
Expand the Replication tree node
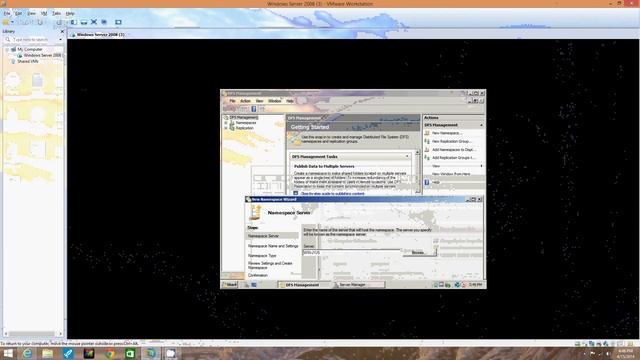click(226, 128)
